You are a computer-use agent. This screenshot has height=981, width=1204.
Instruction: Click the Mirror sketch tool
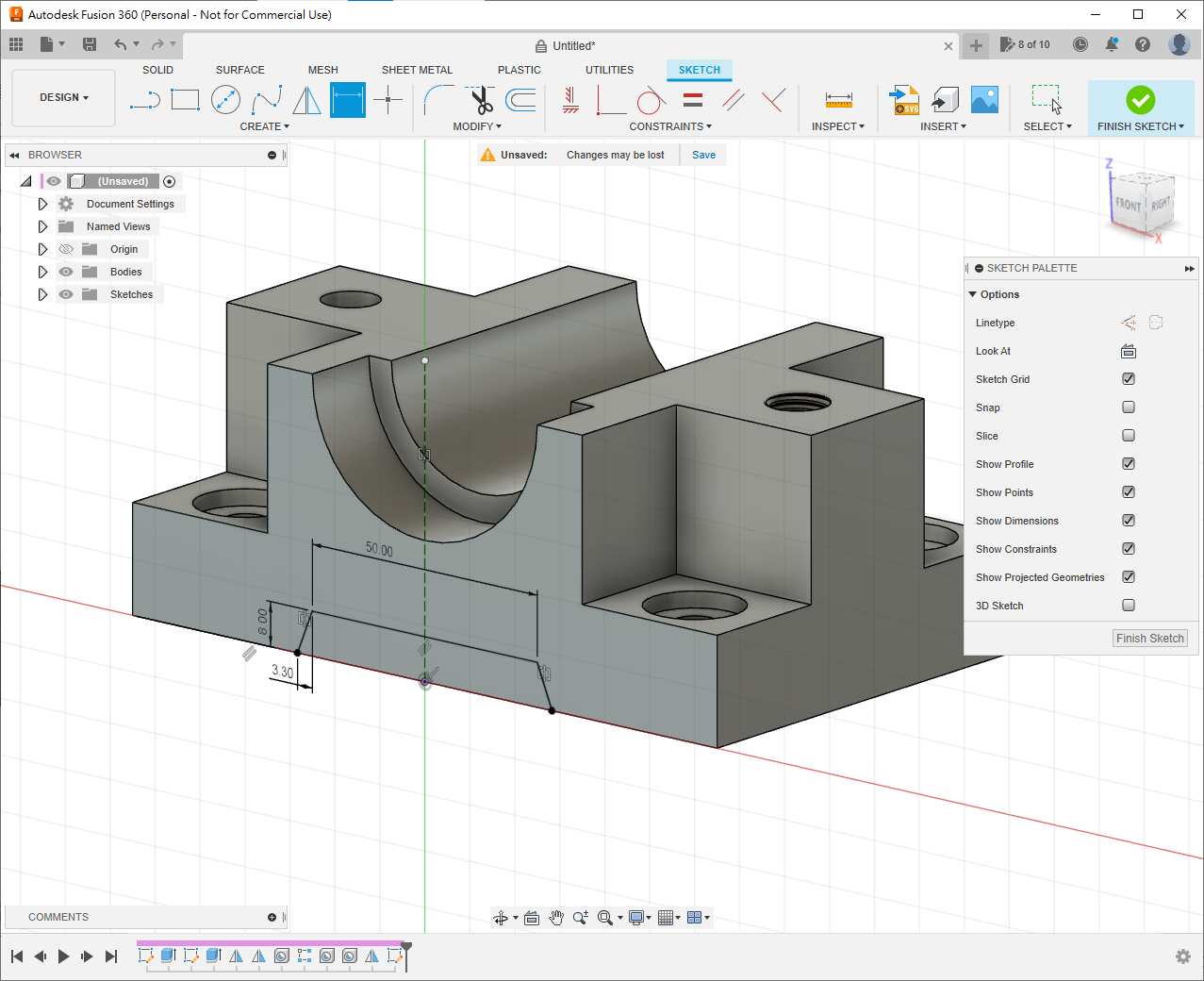point(306,100)
